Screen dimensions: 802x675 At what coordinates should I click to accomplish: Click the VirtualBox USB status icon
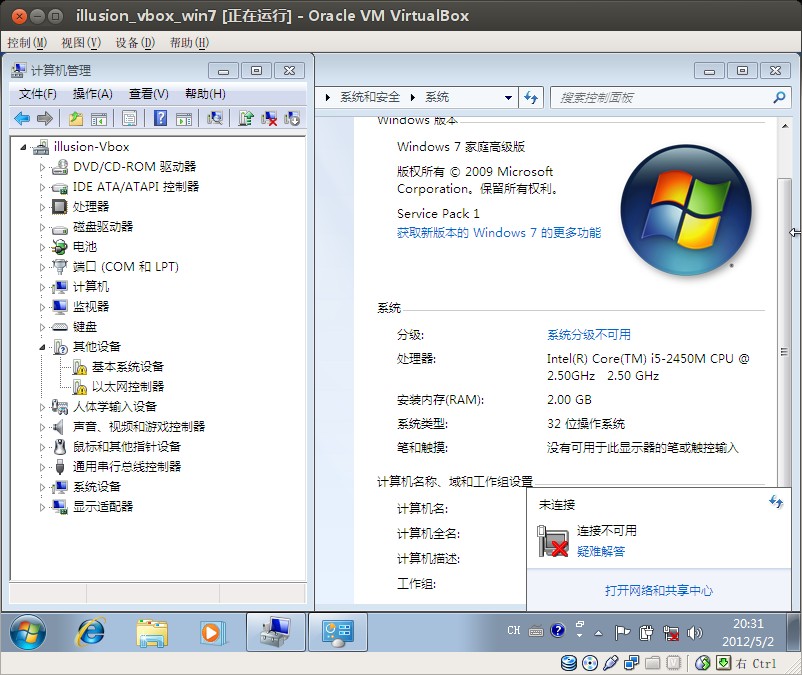tap(611, 663)
